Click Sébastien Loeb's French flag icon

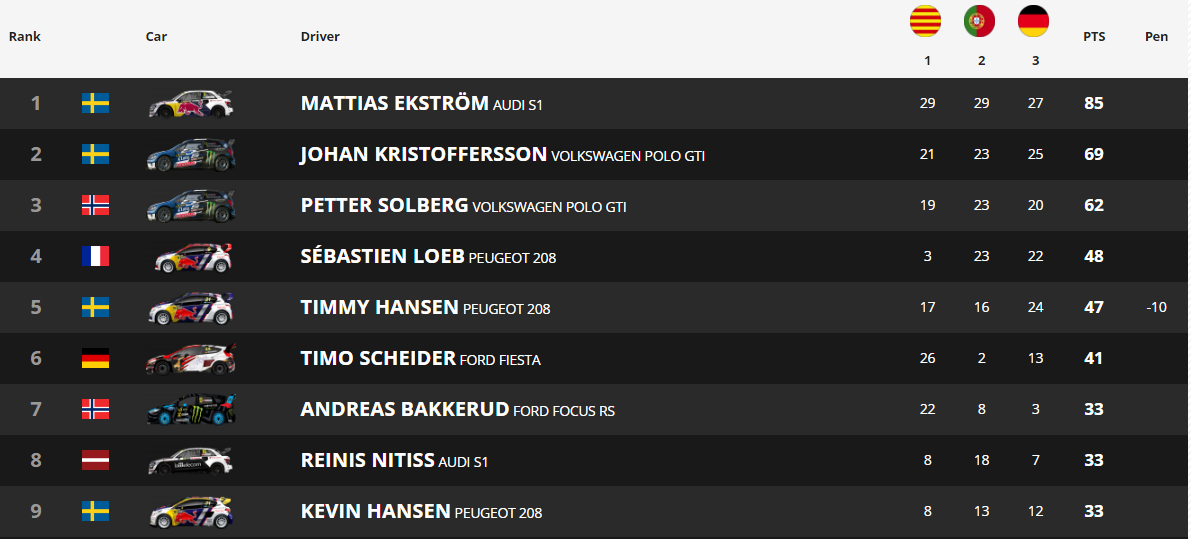[x=96, y=257]
